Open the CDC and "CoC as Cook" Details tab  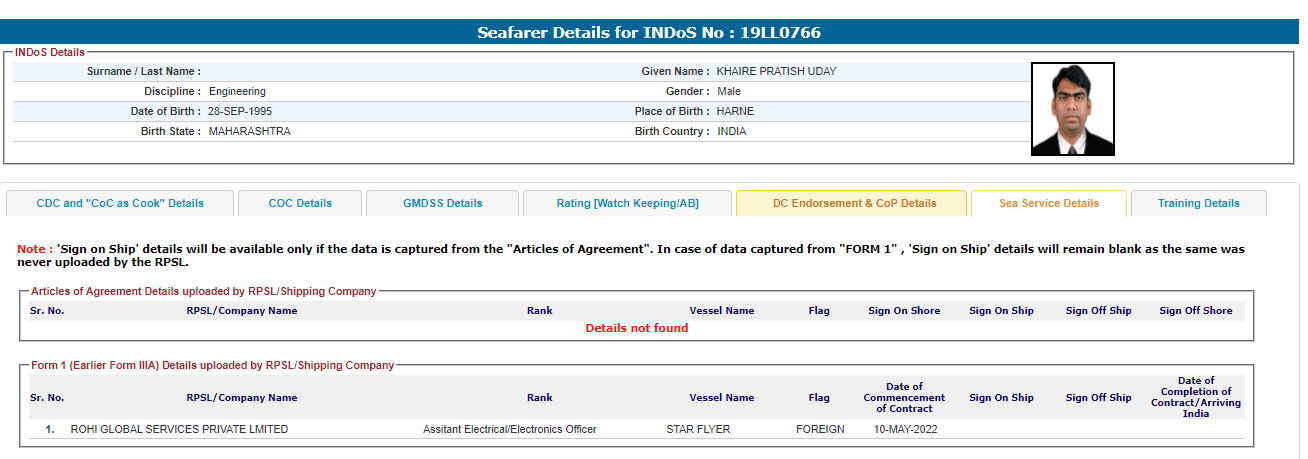pyautogui.click(x=120, y=203)
